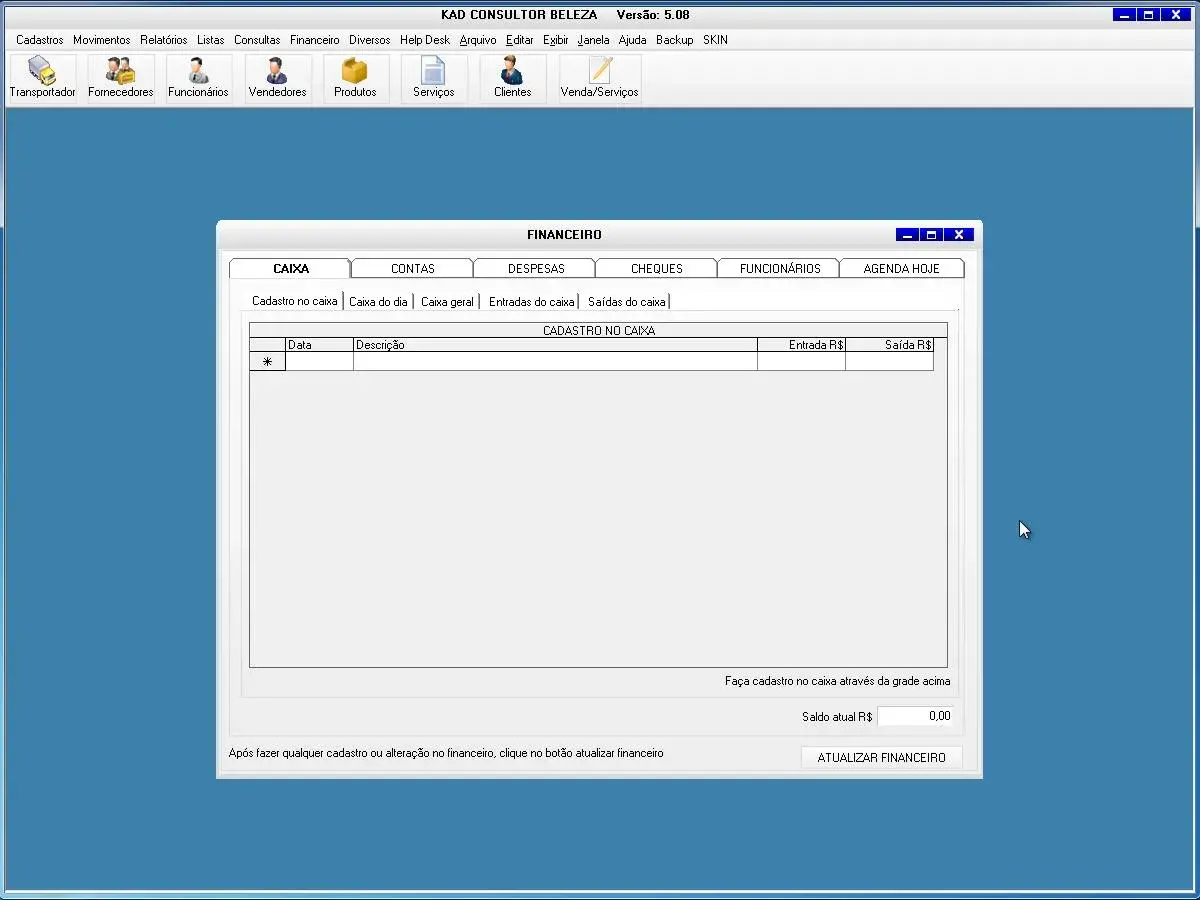The height and width of the screenshot is (900, 1200).
Task: Click the Descrição cell in the new row
Action: [555, 362]
